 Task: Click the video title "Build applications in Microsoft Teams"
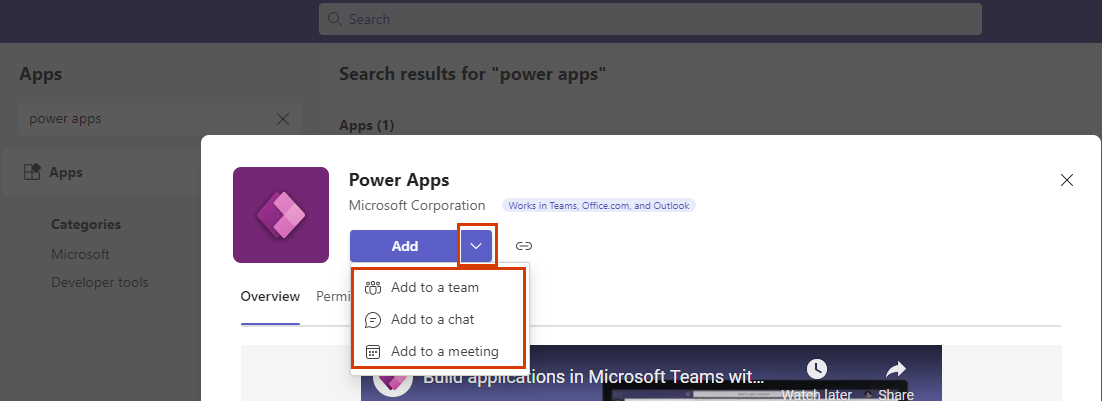(x=594, y=376)
